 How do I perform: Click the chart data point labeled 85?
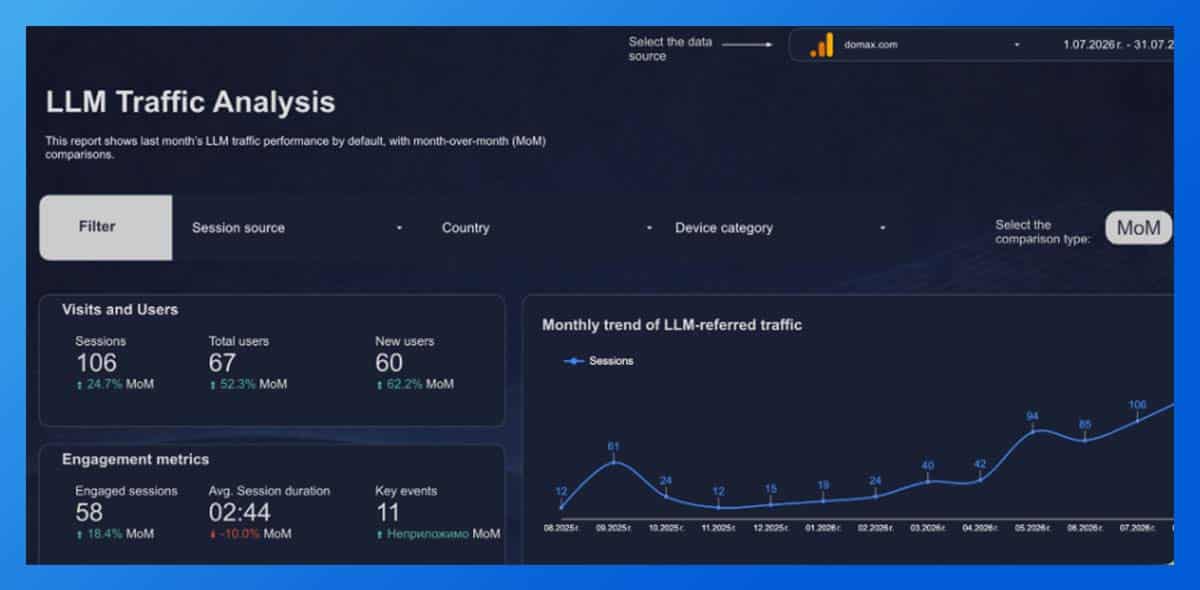(1085, 439)
